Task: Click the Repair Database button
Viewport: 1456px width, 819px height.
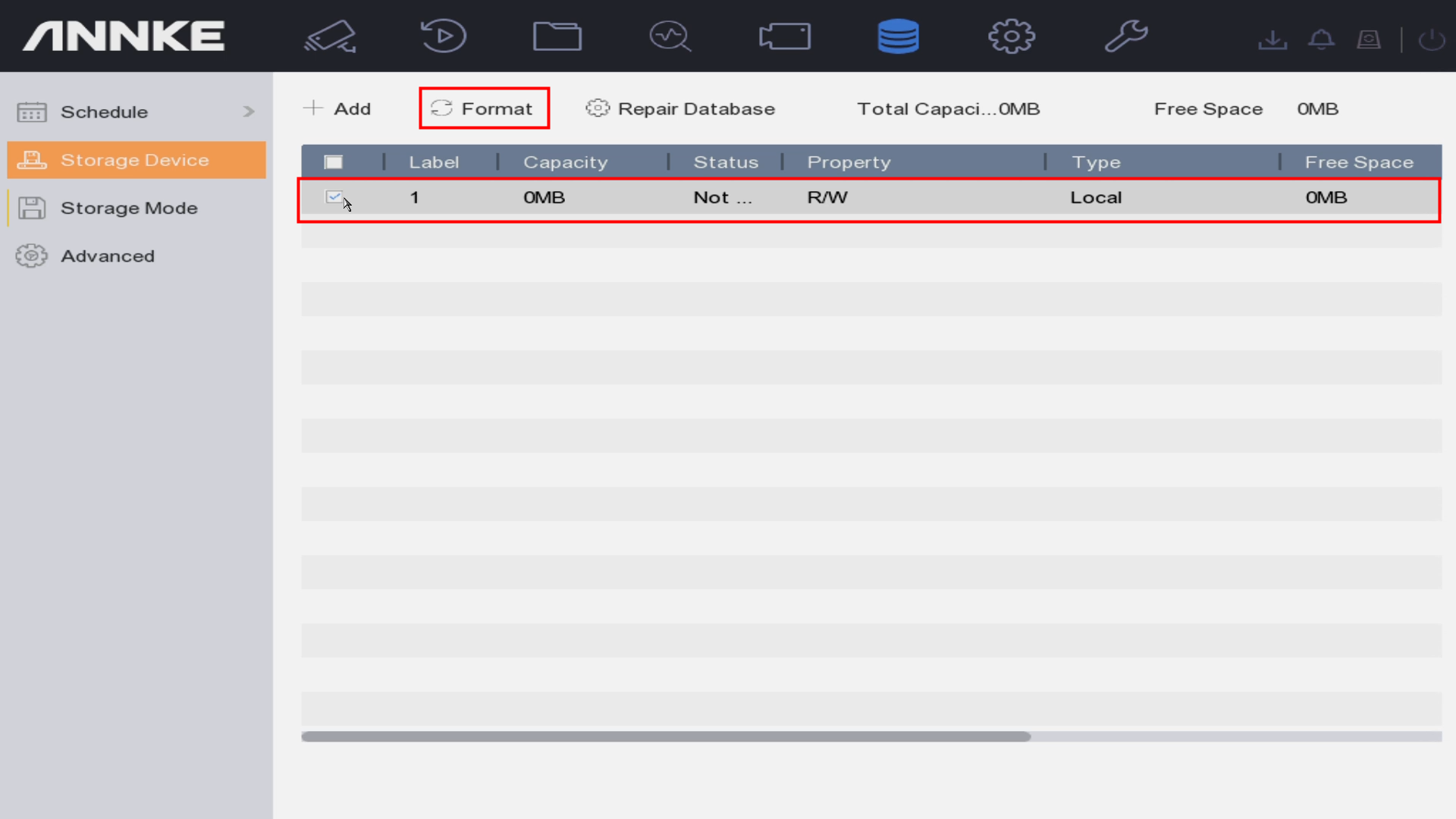Action: point(680,108)
